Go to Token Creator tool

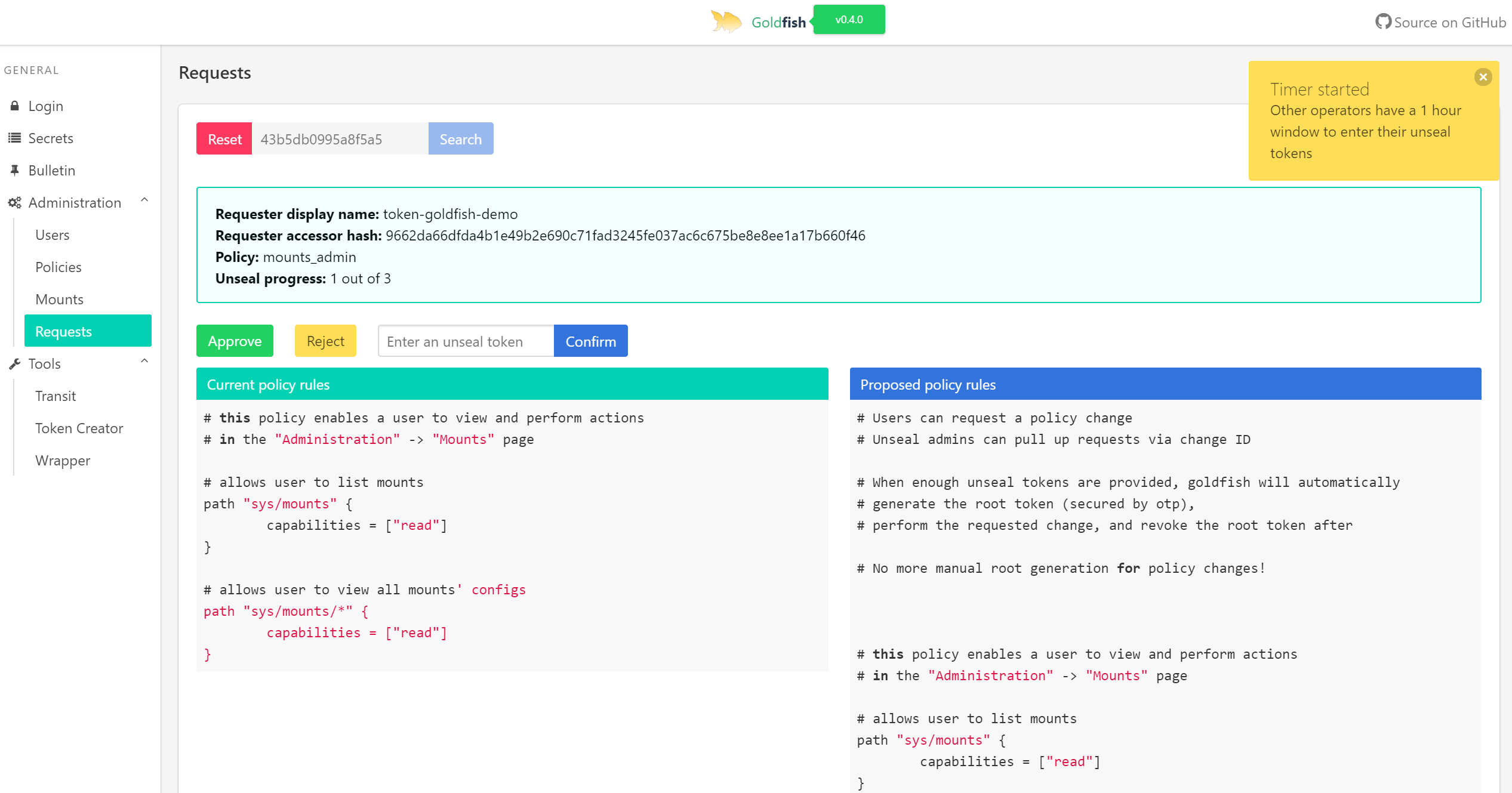[x=79, y=428]
